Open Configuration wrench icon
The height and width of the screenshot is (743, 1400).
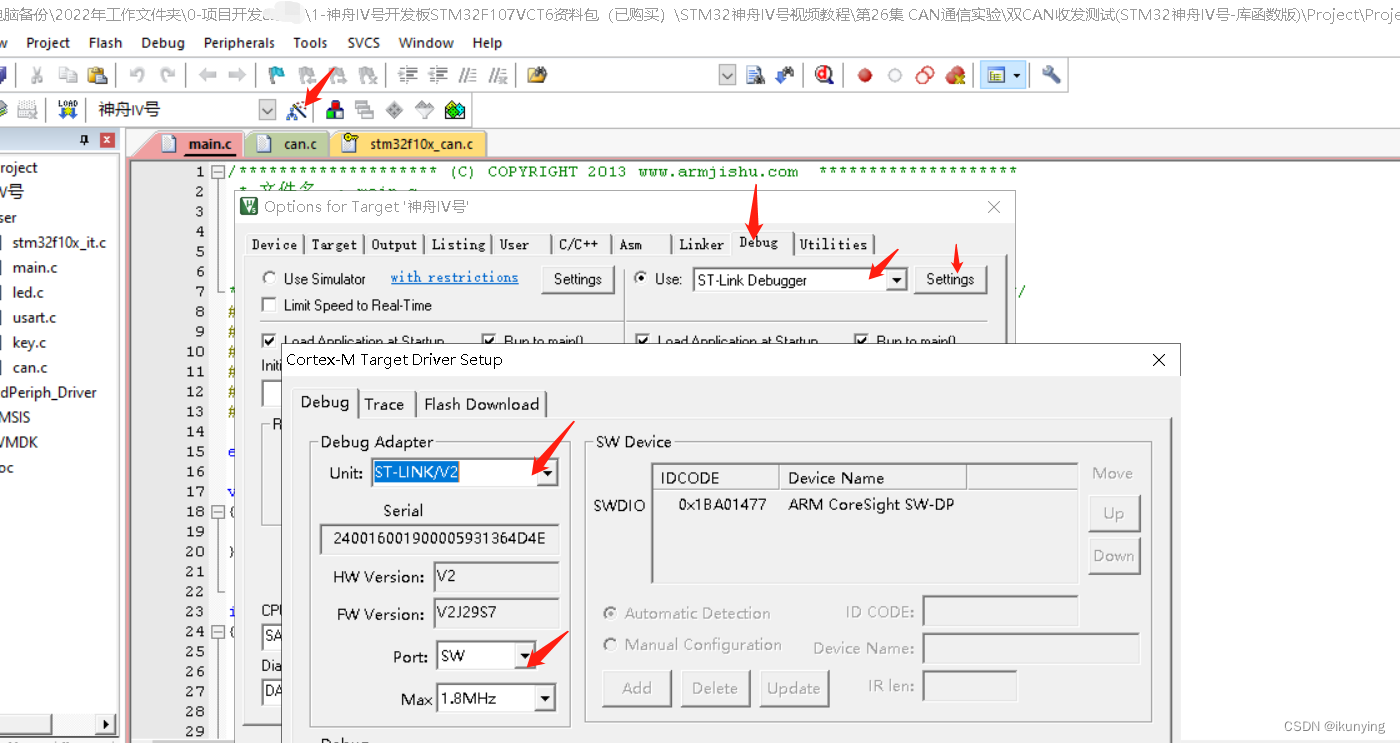click(1051, 75)
